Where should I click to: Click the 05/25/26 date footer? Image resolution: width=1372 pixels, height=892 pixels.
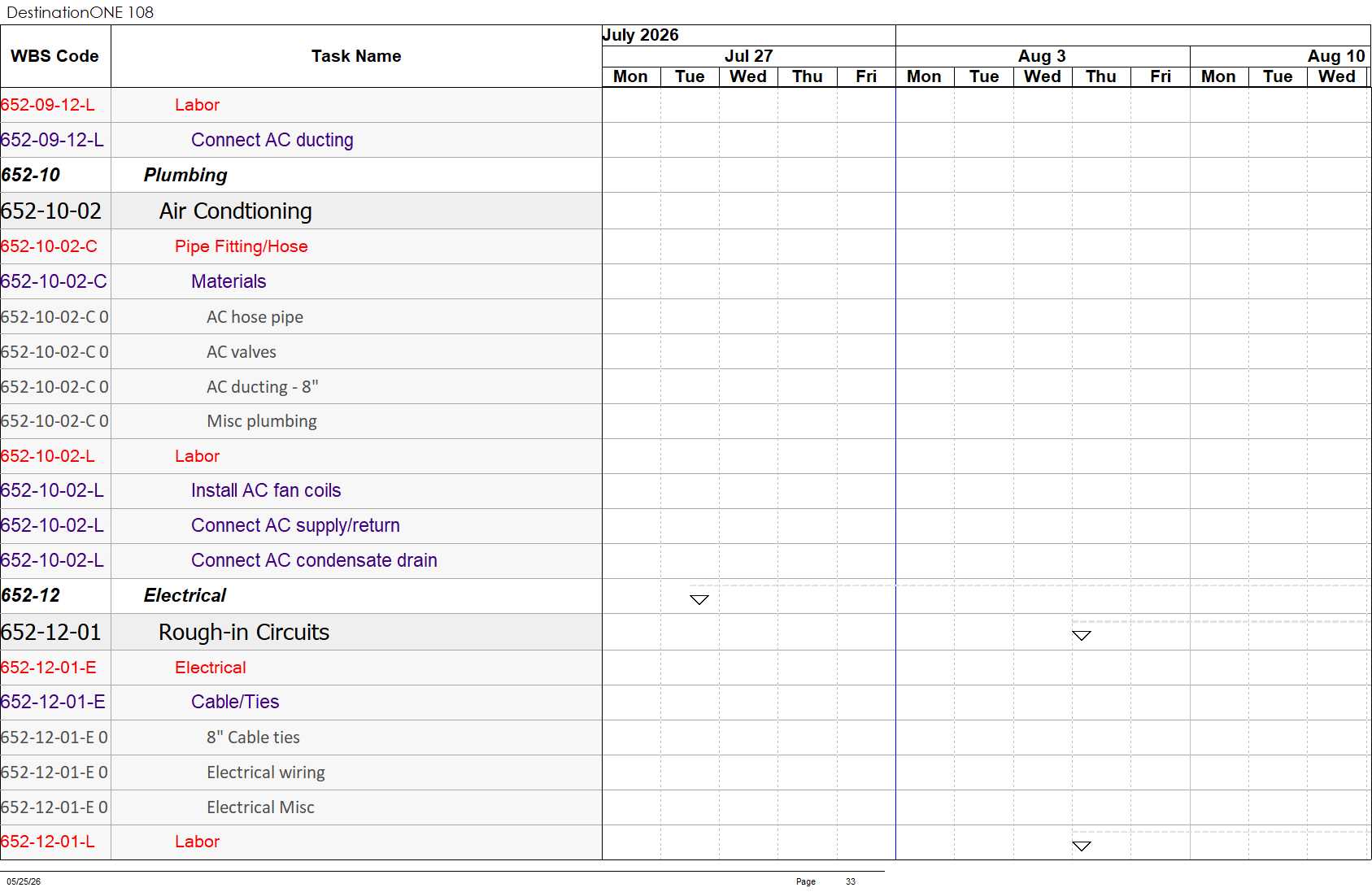click(x=24, y=881)
